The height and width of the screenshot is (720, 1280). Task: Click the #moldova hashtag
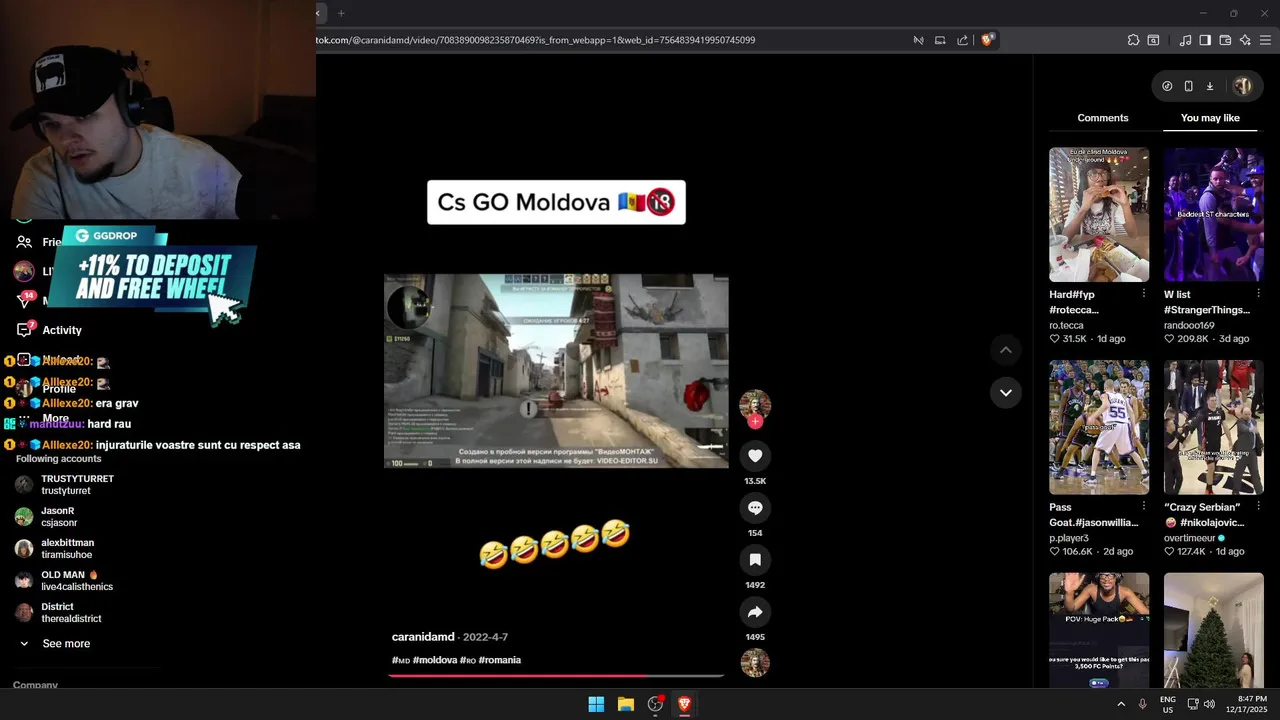pyautogui.click(x=435, y=660)
